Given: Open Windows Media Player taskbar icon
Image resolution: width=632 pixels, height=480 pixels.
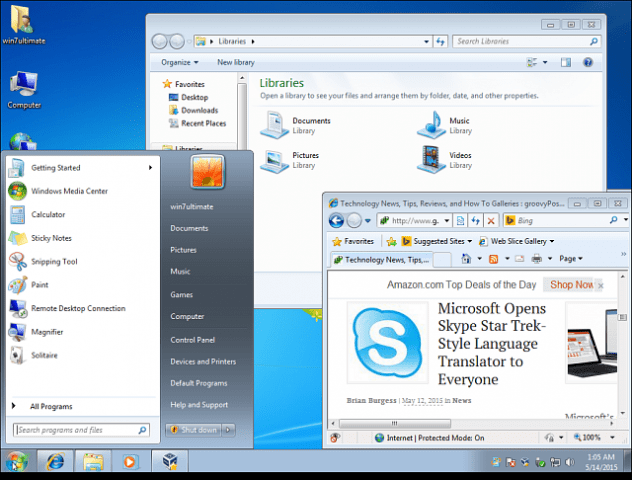Looking at the screenshot, I should point(129,461).
